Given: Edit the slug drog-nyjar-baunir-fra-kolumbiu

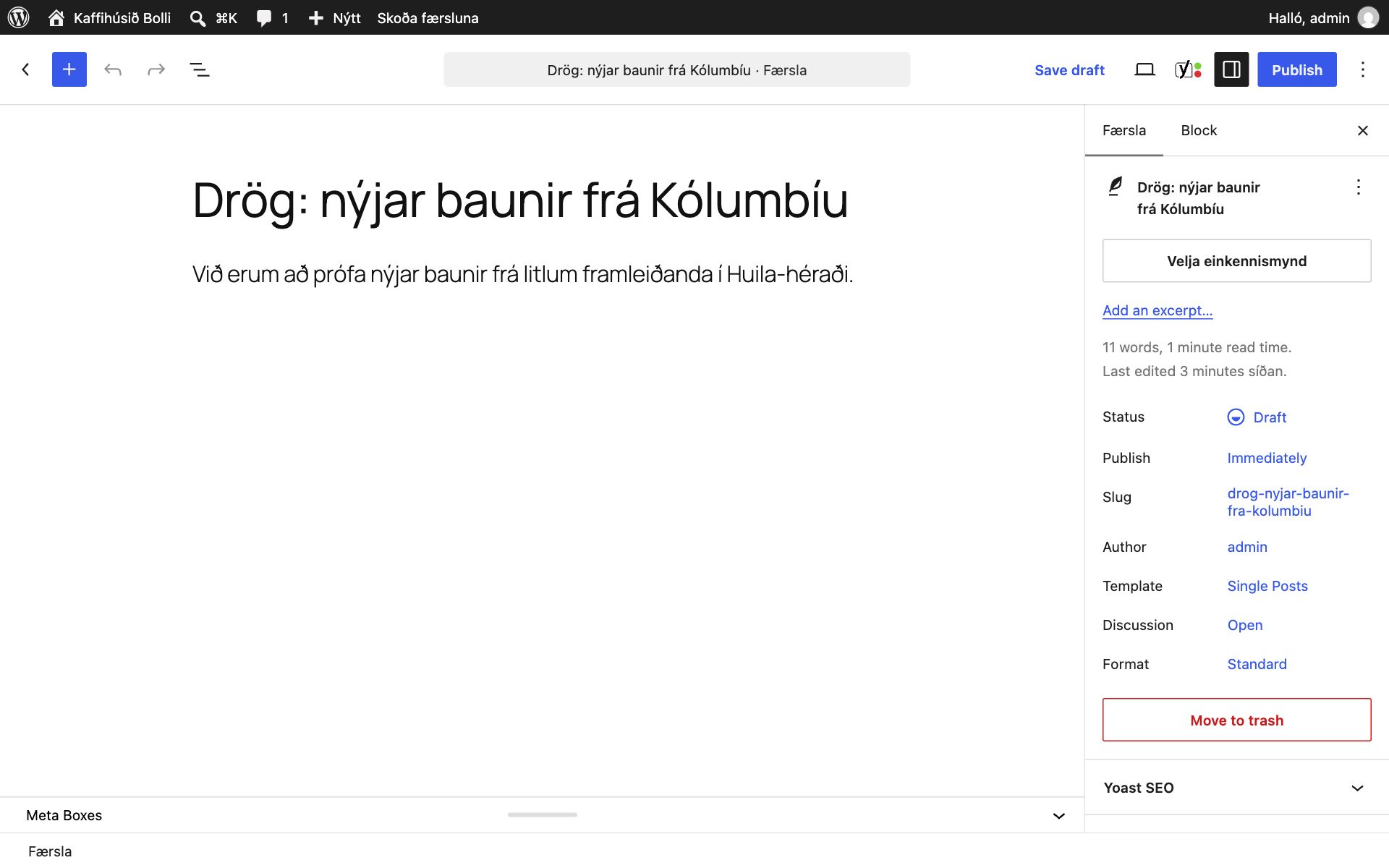Looking at the screenshot, I should [x=1288, y=502].
